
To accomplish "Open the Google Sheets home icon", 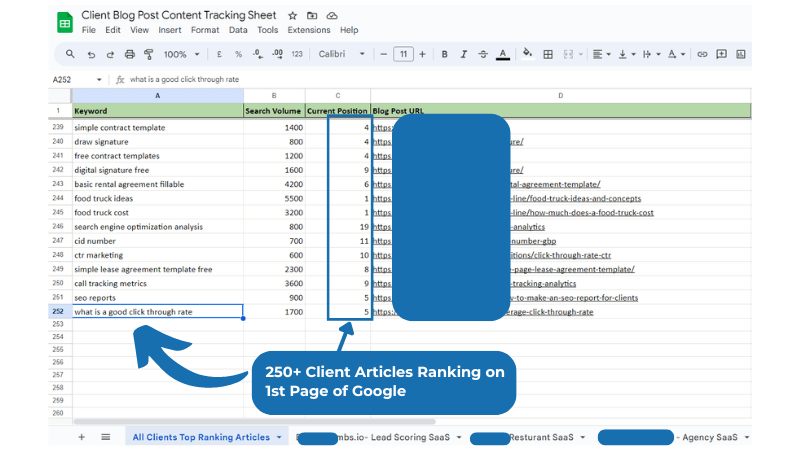I will pos(65,22).
